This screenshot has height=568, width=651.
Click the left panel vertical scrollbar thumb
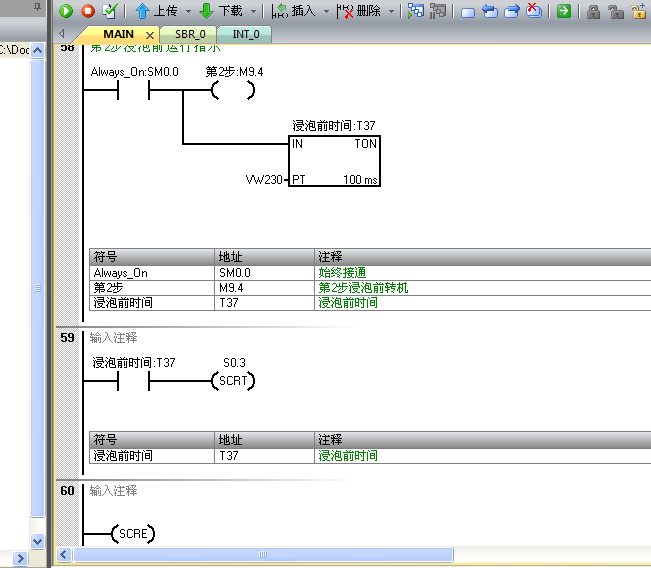point(37,288)
